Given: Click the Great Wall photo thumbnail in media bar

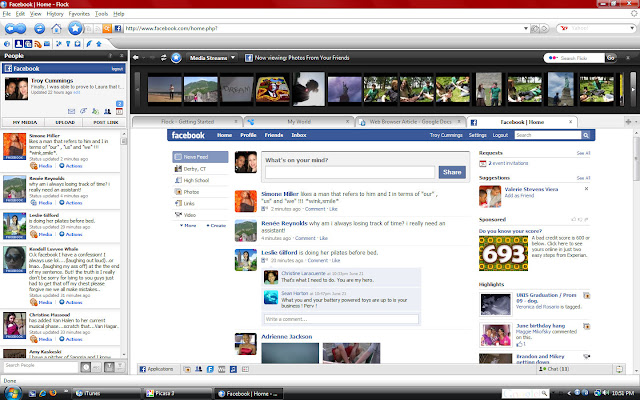Looking at the screenshot, I should tap(200, 89).
